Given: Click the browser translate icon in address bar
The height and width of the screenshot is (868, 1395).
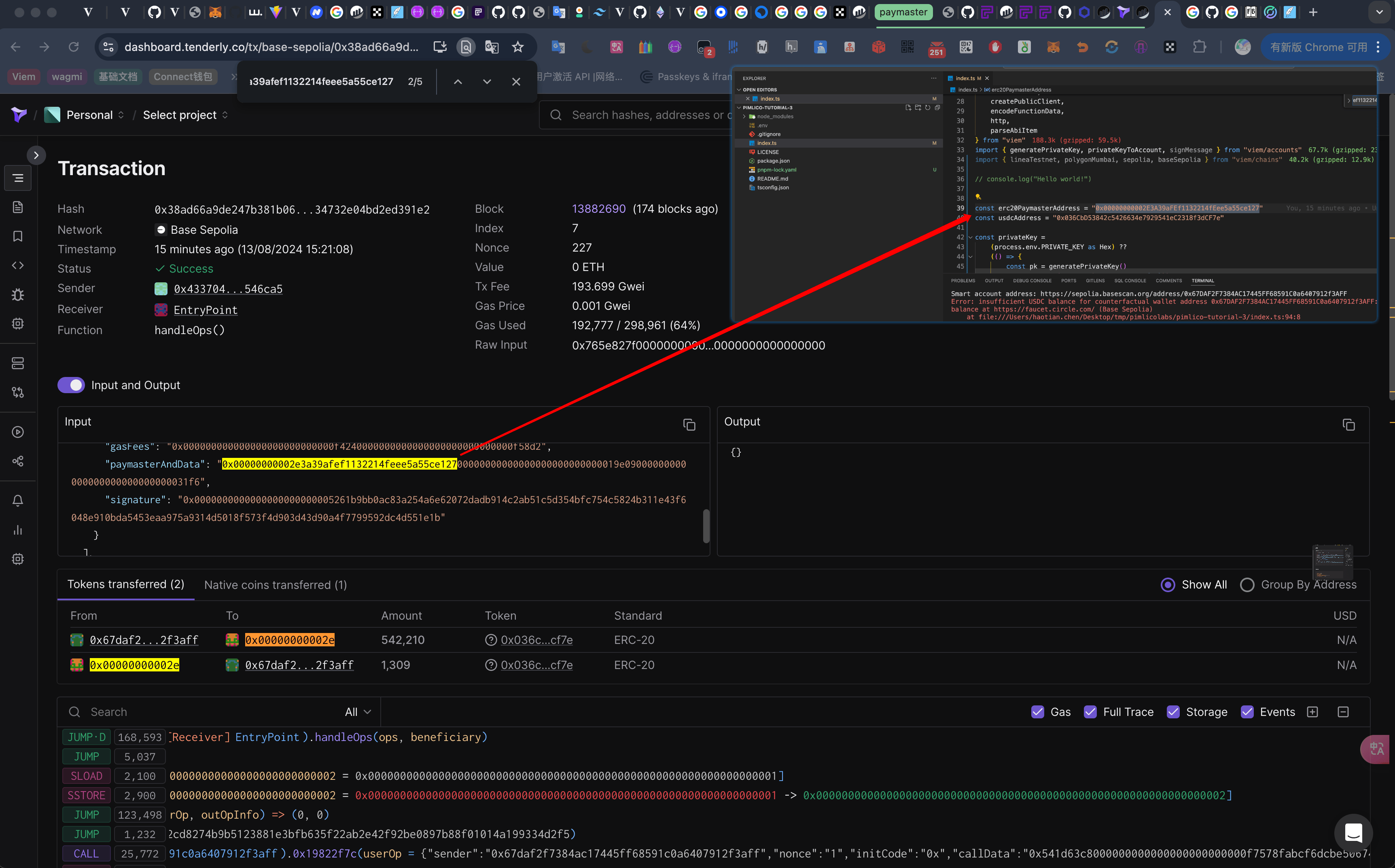Looking at the screenshot, I should (x=492, y=47).
